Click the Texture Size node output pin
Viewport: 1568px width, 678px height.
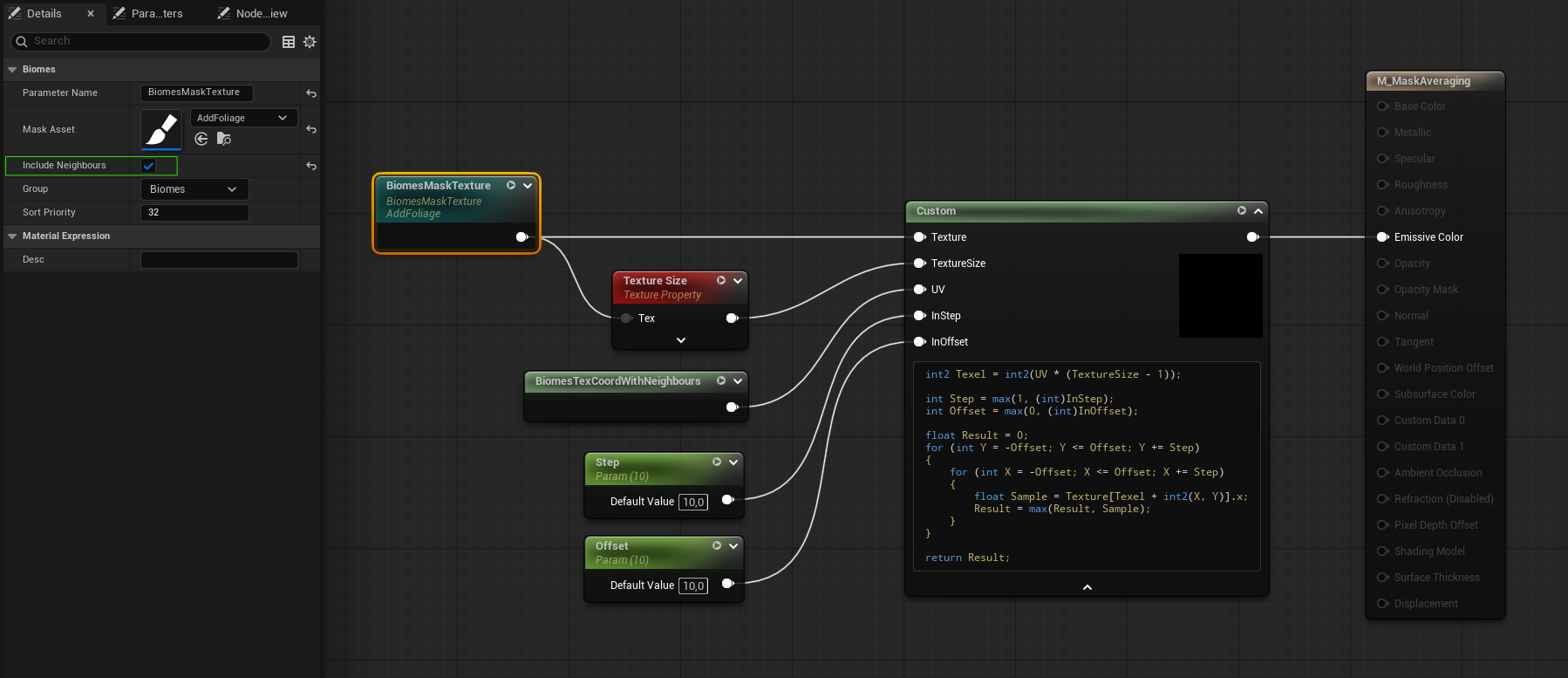(733, 318)
